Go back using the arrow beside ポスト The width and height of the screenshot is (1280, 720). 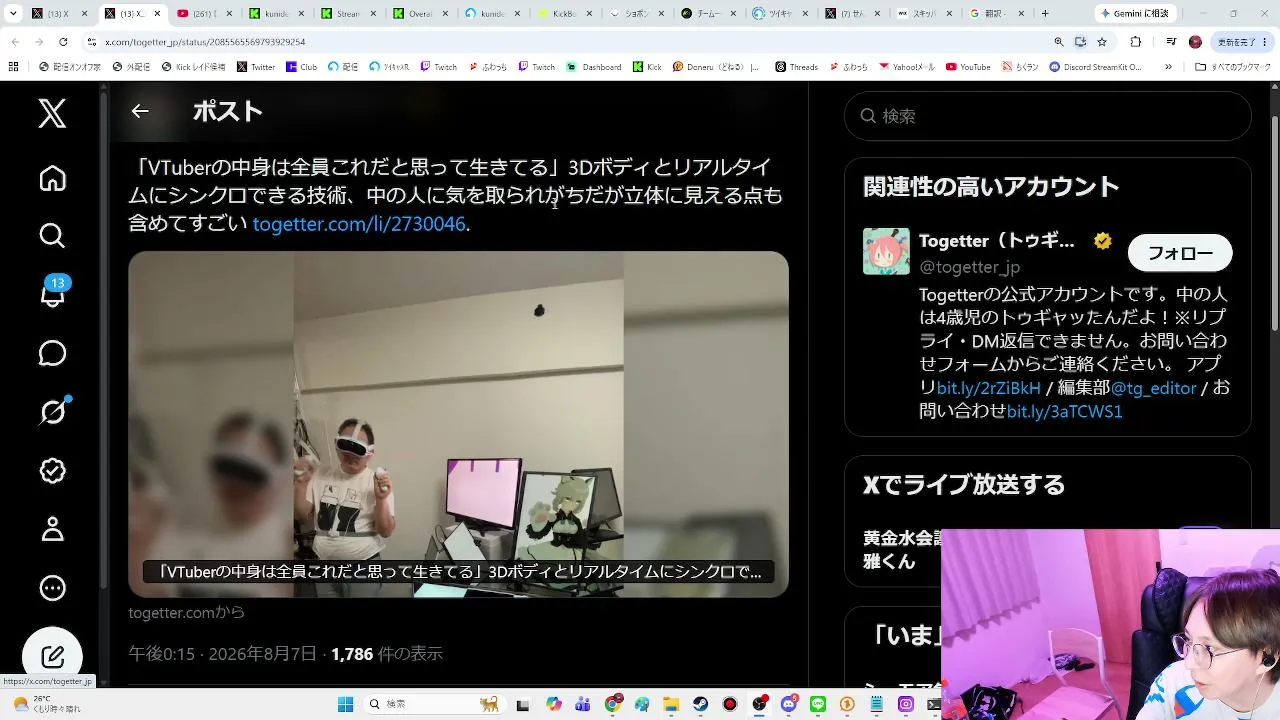coord(140,111)
